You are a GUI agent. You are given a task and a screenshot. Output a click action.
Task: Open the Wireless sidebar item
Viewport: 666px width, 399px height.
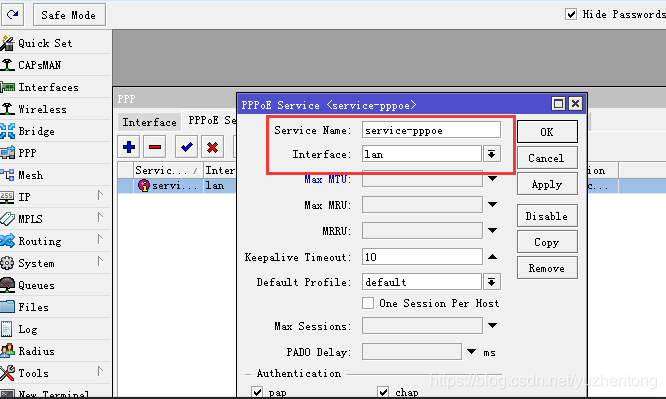point(42,109)
